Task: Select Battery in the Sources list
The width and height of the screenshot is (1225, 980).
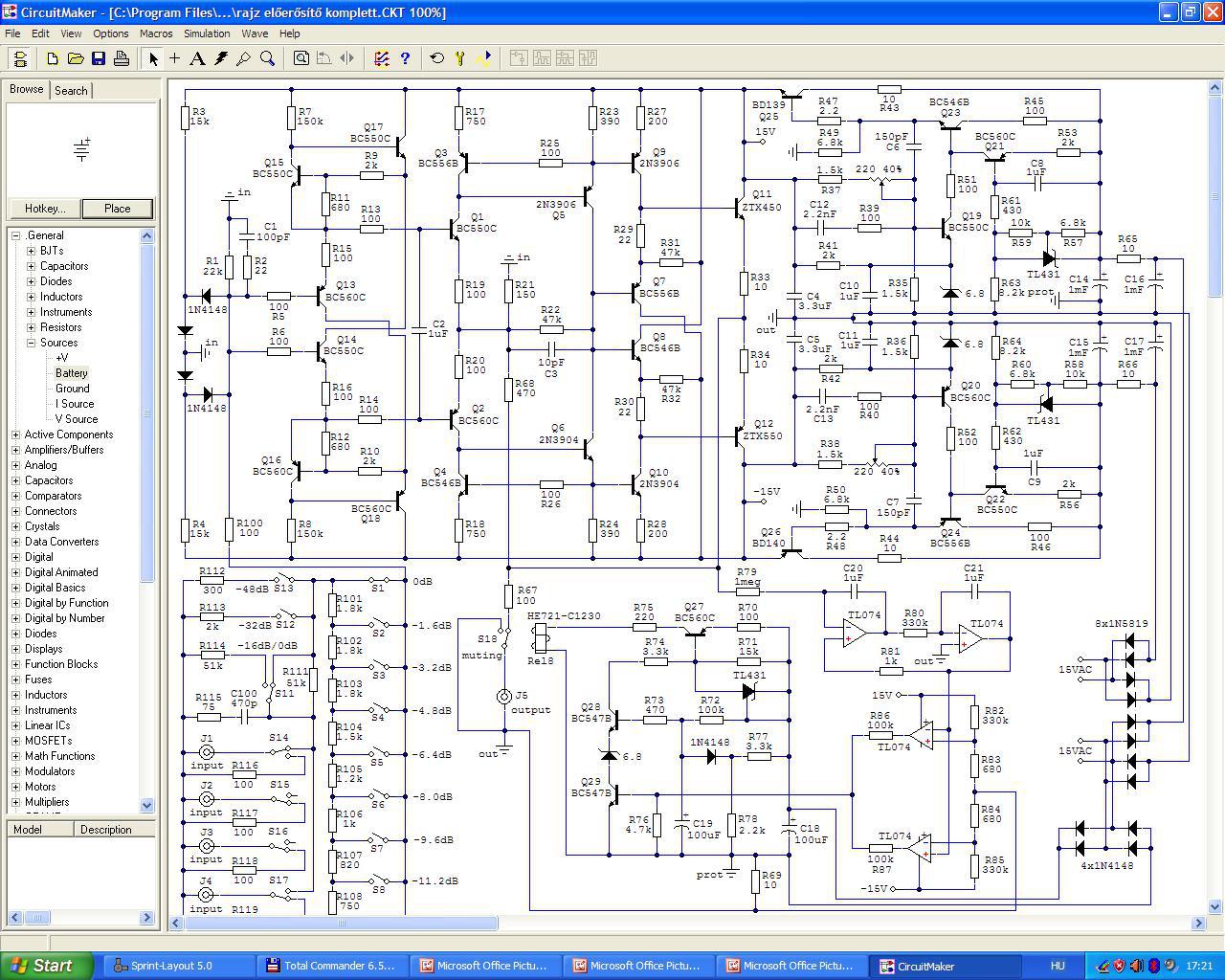Action: [x=72, y=373]
